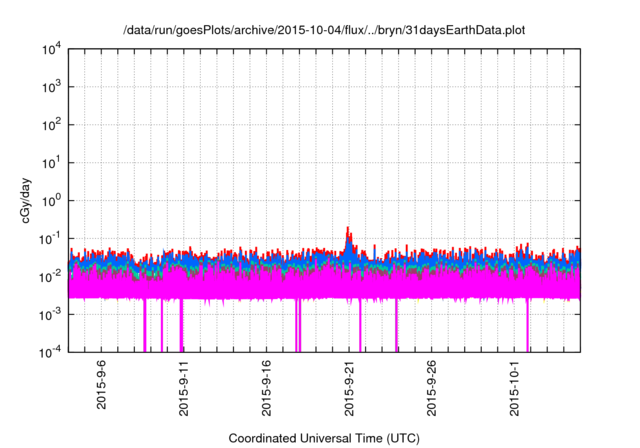Click the 10^2 y-axis tick label

click(x=52, y=124)
